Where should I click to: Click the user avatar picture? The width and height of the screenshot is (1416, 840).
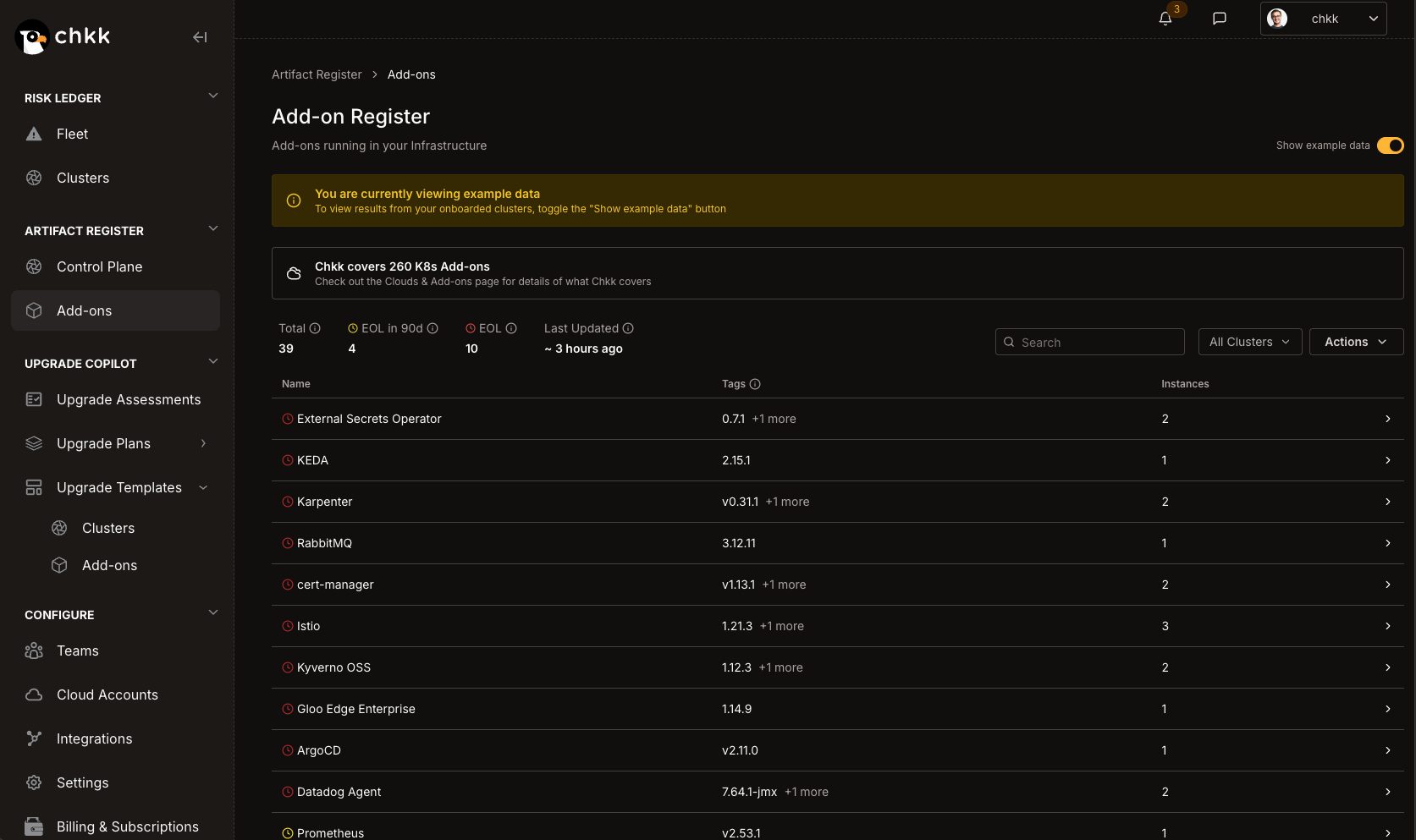pyautogui.click(x=1277, y=19)
